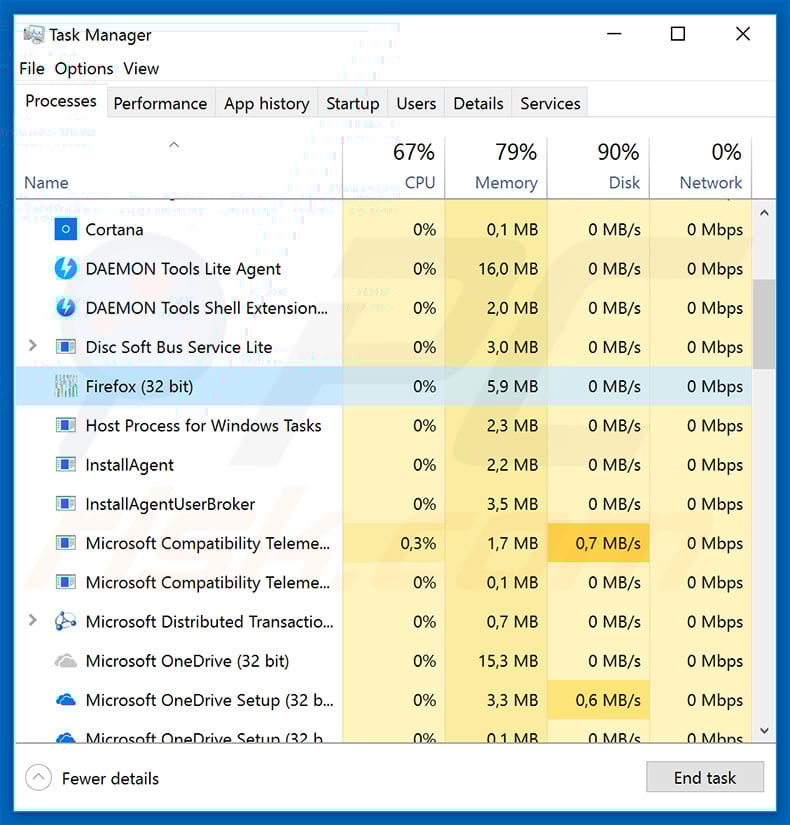This screenshot has height=825, width=790.
Task: Open the File menu
Action: click(x=32, y=68)
